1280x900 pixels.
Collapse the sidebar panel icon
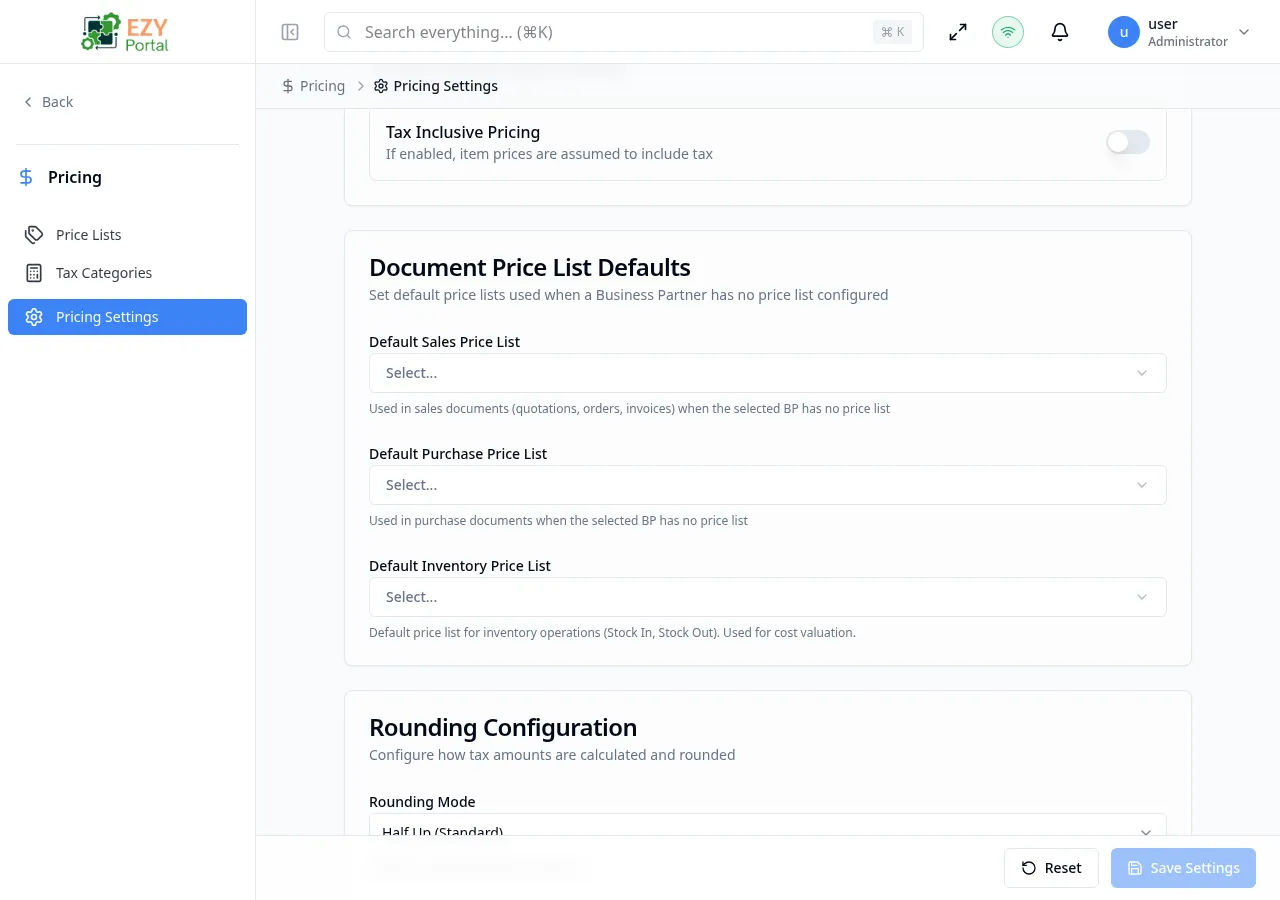pos(290,32)
